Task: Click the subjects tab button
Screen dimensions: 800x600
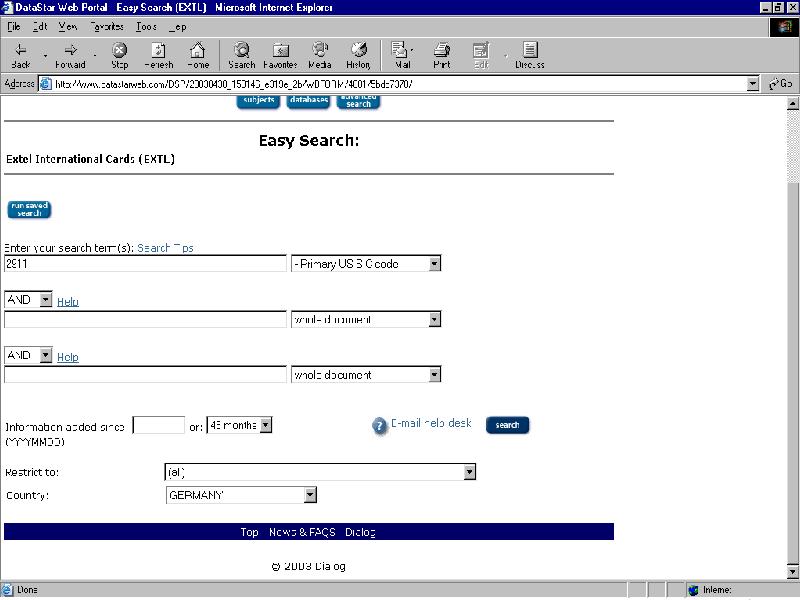Action: (x=258, y=101)
